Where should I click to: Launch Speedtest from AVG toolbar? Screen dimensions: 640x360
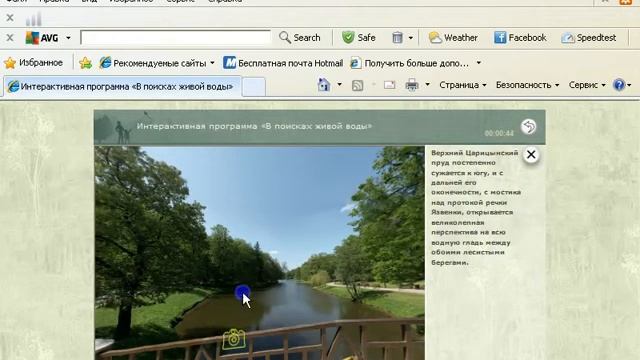click(x=589, y=38)
